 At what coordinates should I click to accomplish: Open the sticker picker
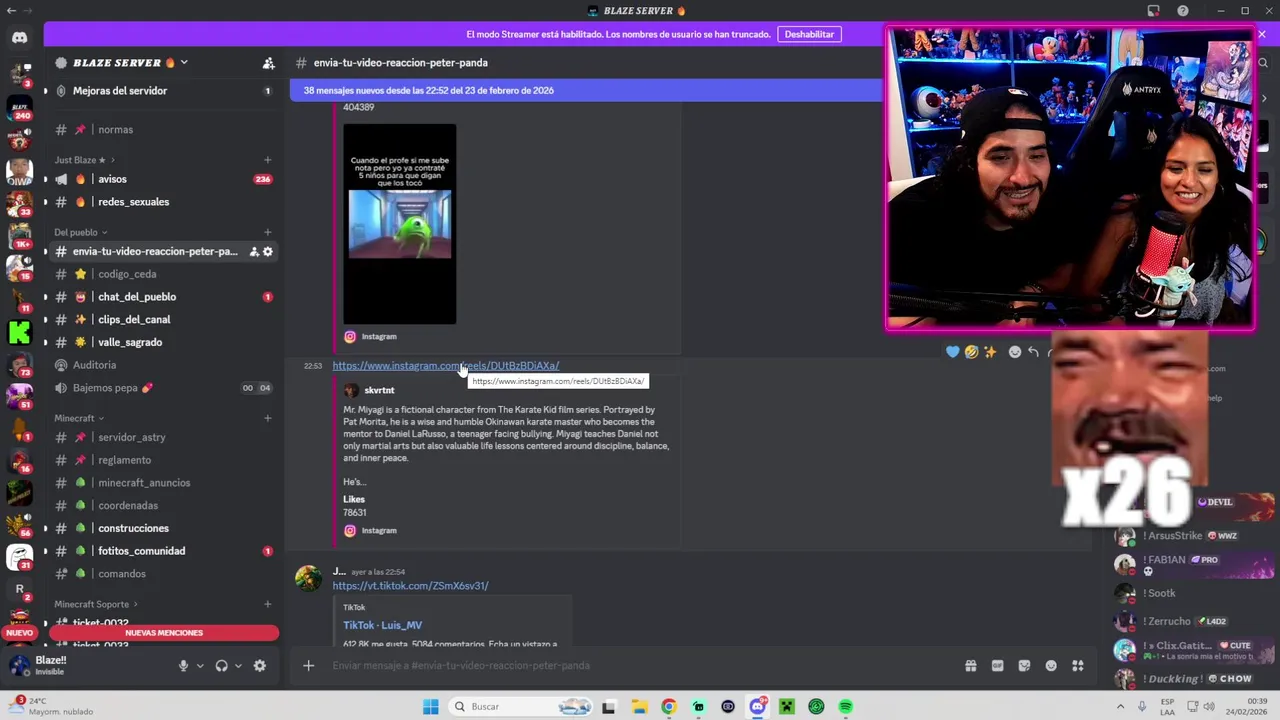point(1024,666)
